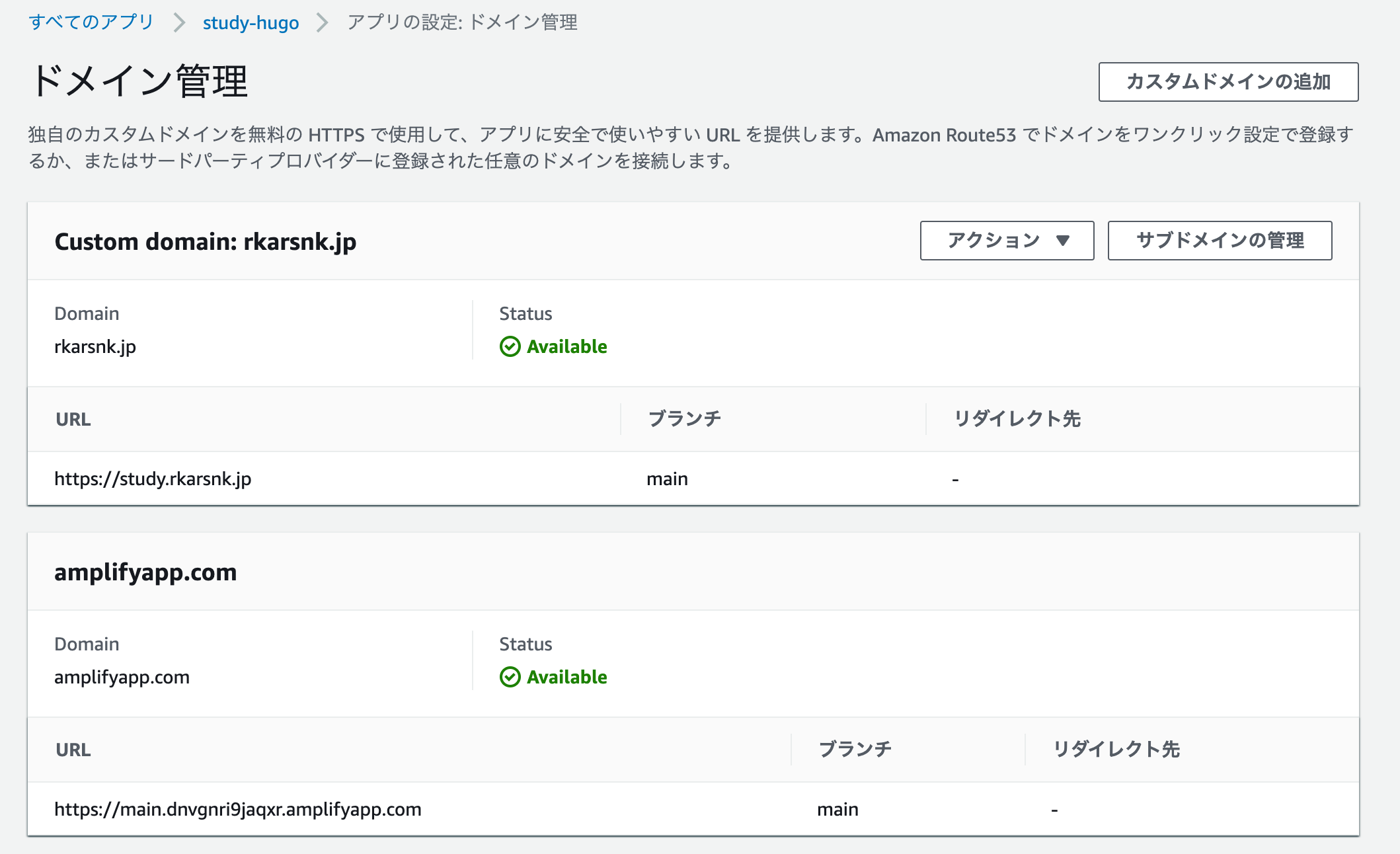
Task: Select the main branch for study.rkarsnk.jp
Action: 667,479
